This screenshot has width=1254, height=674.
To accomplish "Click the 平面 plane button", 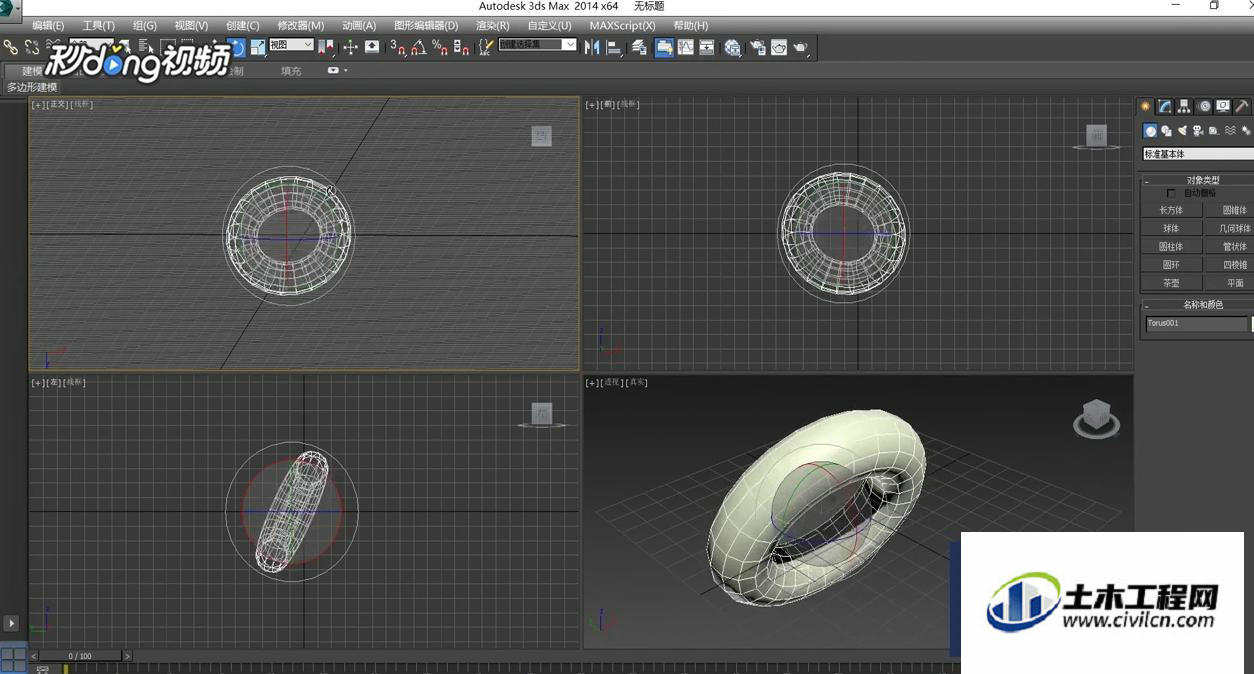I will click(1232, 283).
